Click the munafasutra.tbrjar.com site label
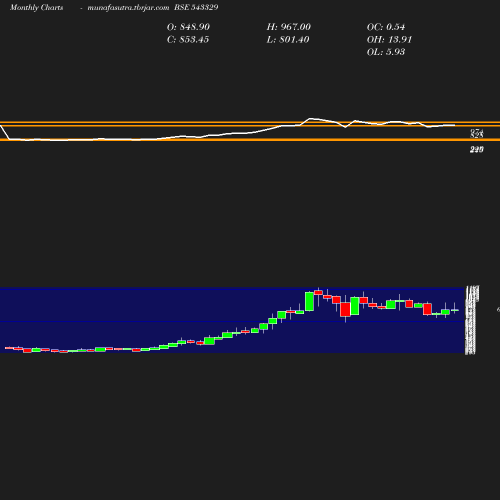This screenshot has width=500, height=500. tap(128, 7)
